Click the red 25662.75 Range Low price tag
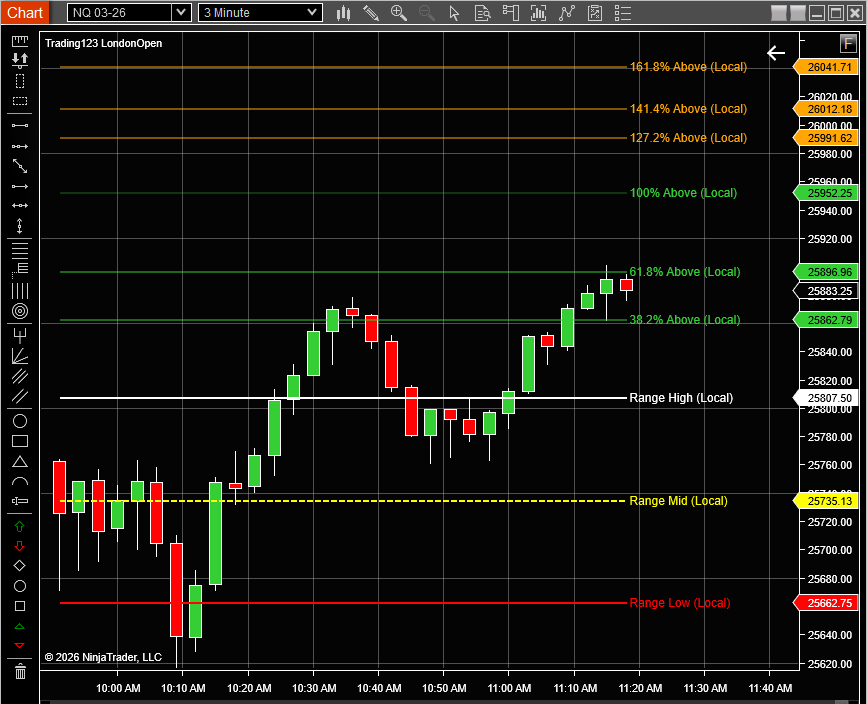The image size is (867, 704). click(826, 603)
